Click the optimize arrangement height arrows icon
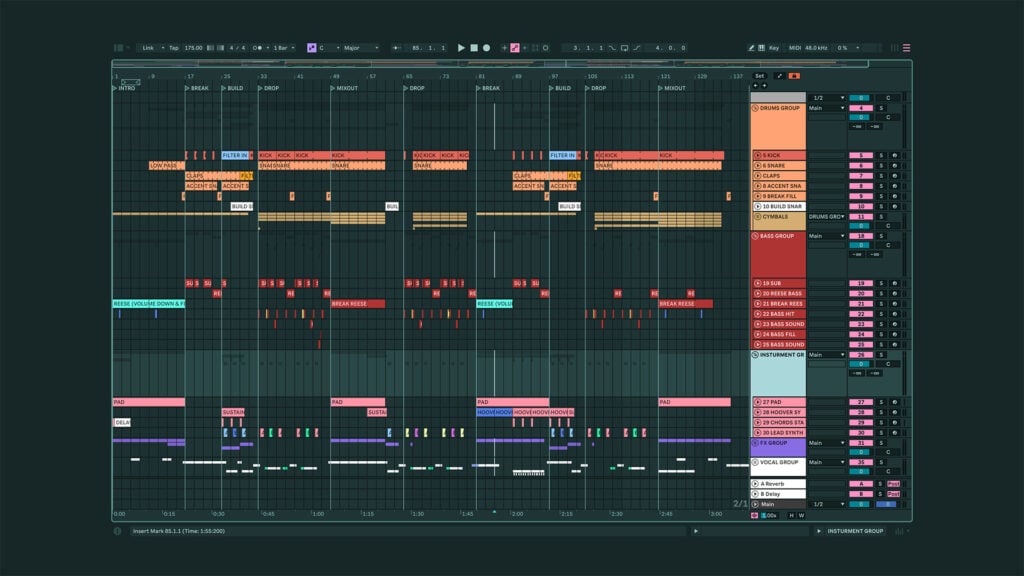 tap(778, 76)
